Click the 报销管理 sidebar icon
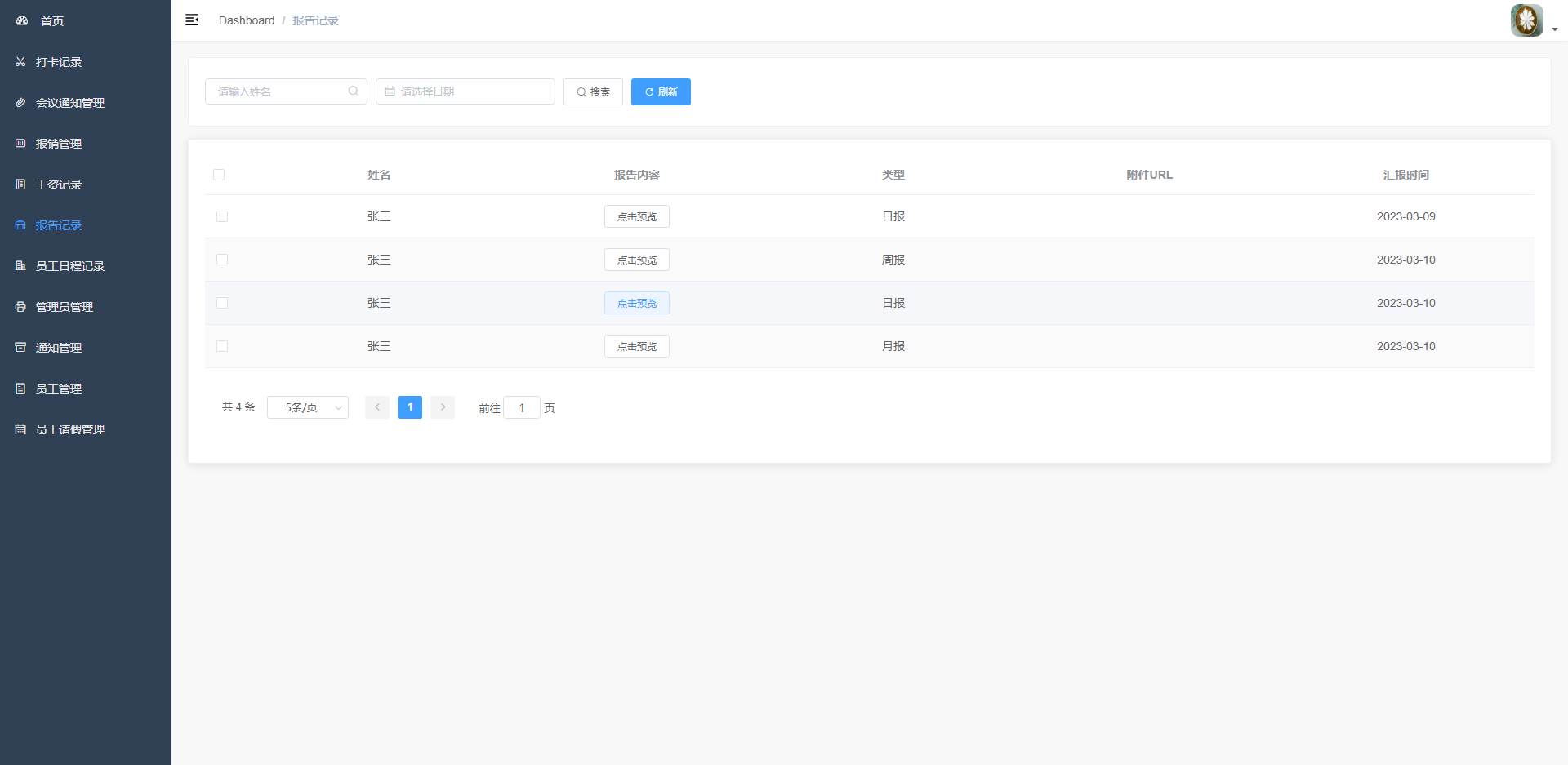The image size is (1568, 765). [x=20, y=144]
